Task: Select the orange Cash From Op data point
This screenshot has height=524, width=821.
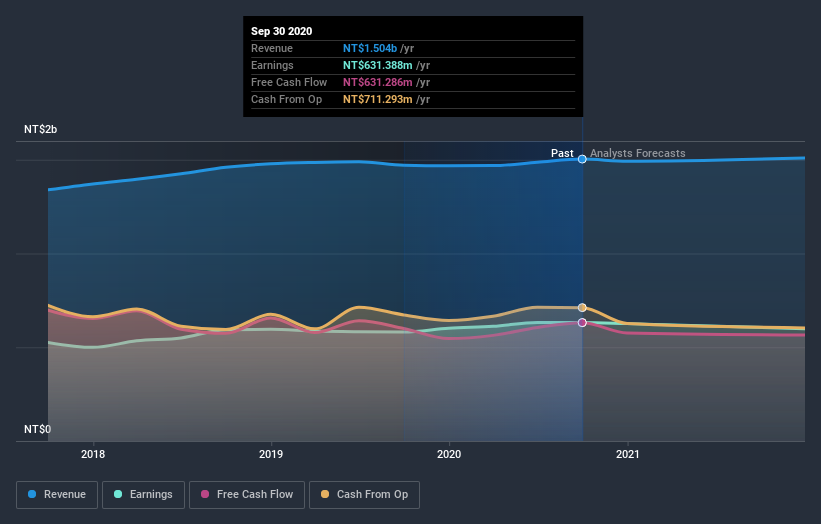Action: point(582,307)
